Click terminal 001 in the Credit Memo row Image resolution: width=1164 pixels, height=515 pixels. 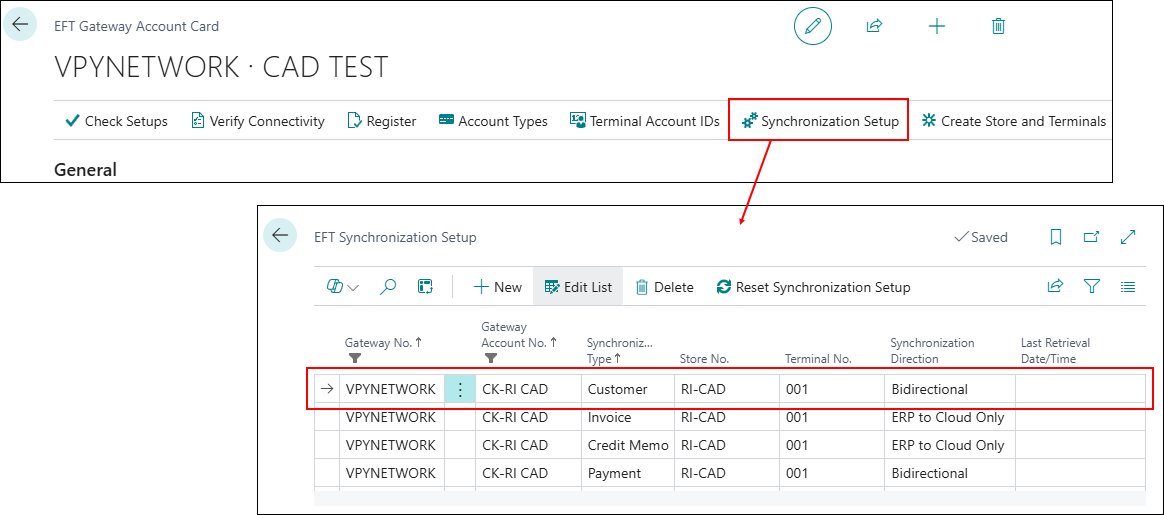pyautogui.click(x=831, y=445)
